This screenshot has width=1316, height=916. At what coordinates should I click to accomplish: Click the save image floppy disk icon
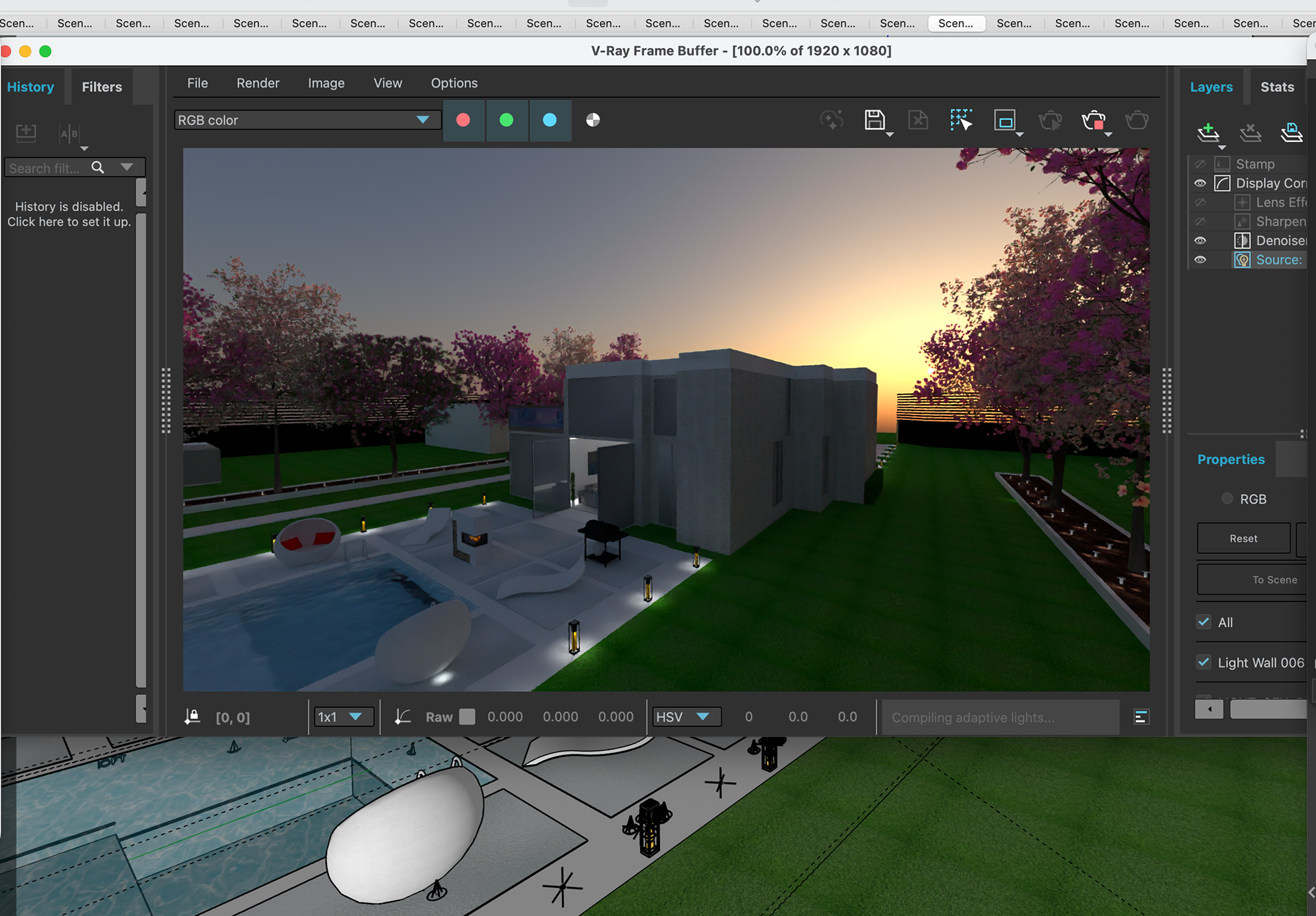[x=874, y=121]
